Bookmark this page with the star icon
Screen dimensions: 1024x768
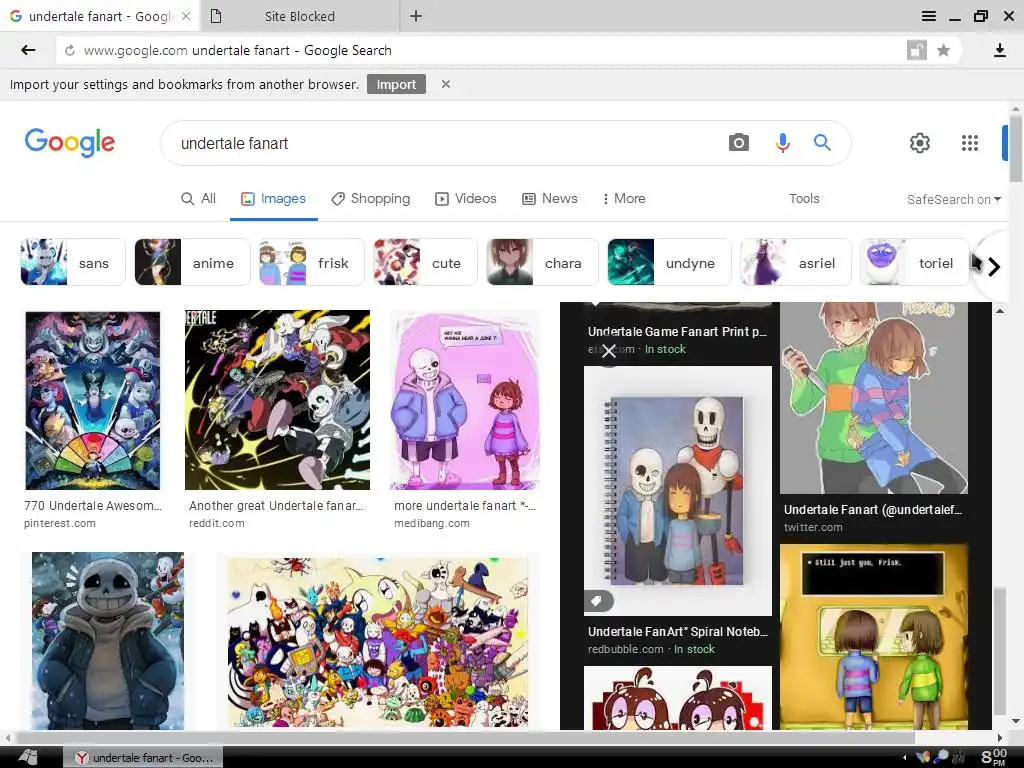tap(943, 50)
